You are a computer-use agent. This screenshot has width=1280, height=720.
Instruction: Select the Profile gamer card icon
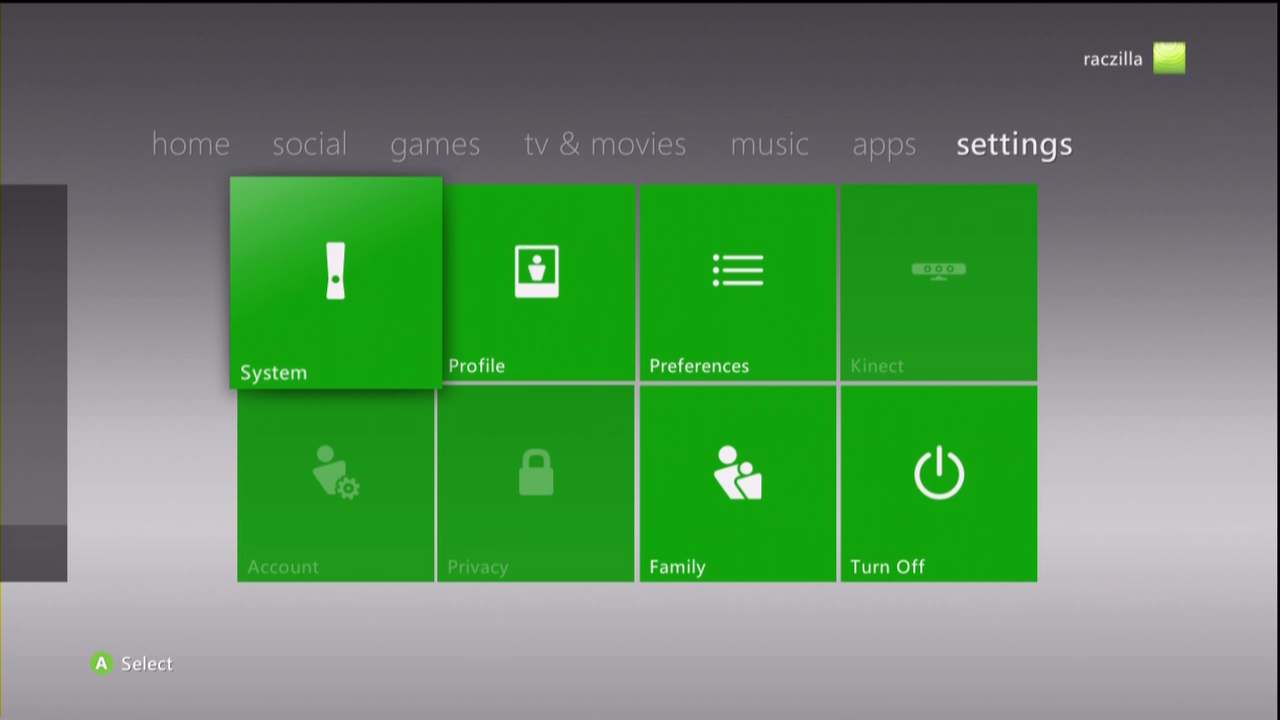537,271
